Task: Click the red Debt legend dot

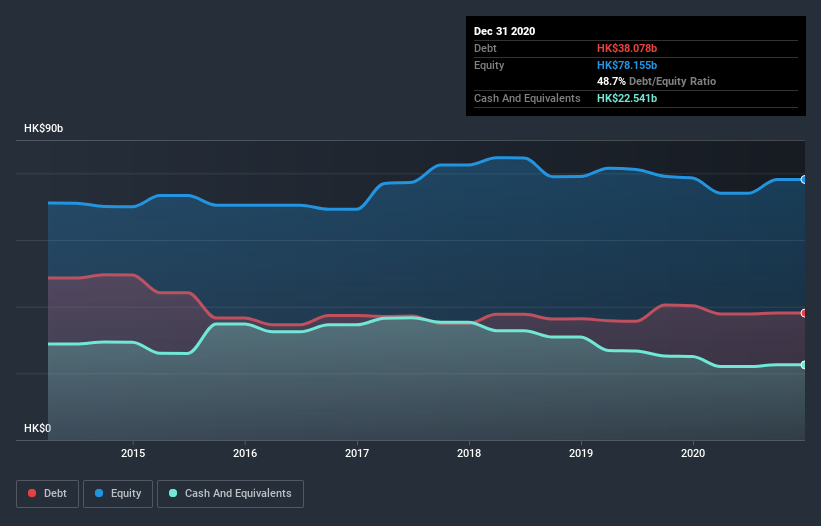Action: (32, 493)
